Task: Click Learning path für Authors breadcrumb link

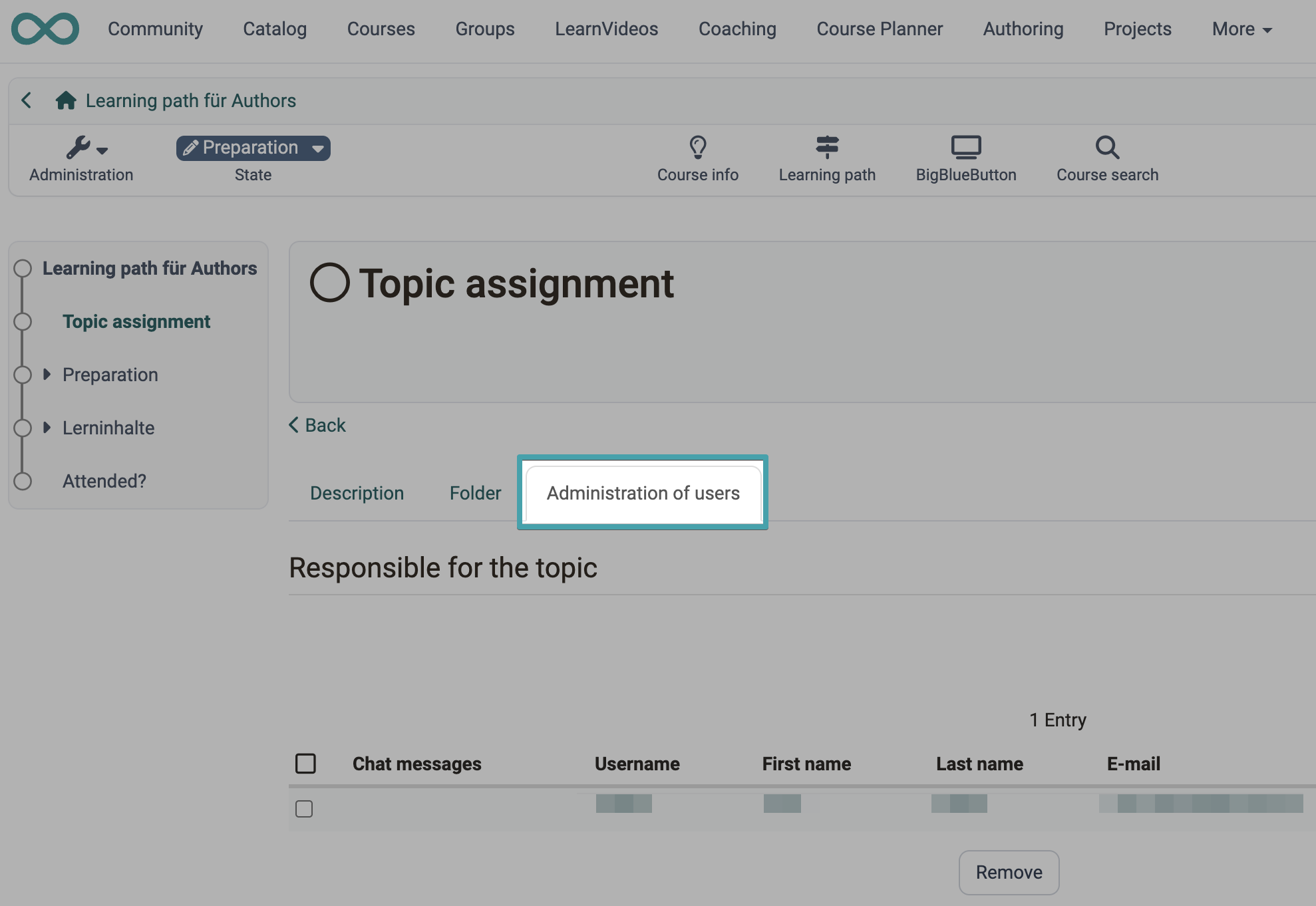Action: click(x=191, y=100)
